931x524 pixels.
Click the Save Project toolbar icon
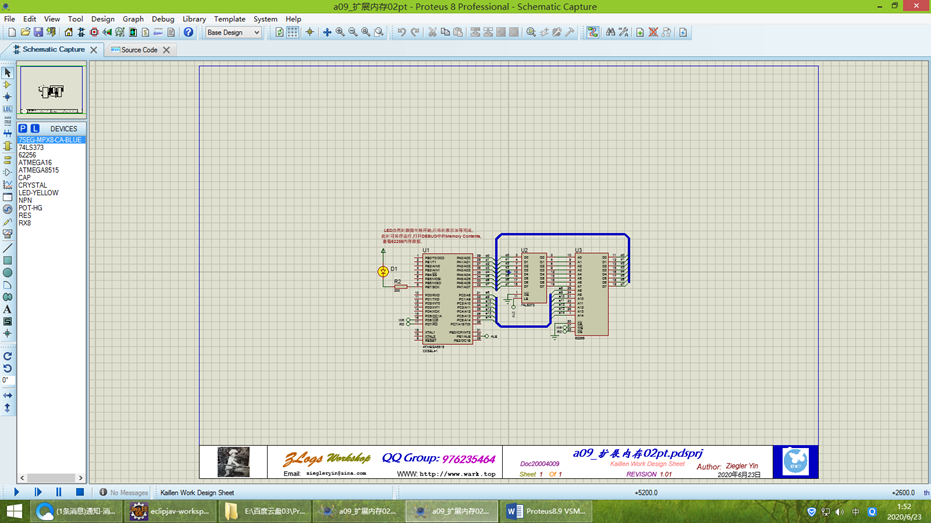pyautogui.click(x=38, y=32)
